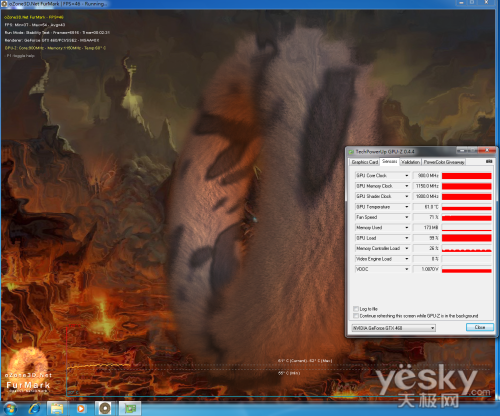Launch Internet Explorer from the taskbar
This screenshot has width=500, height=416.
click(34, 408)
